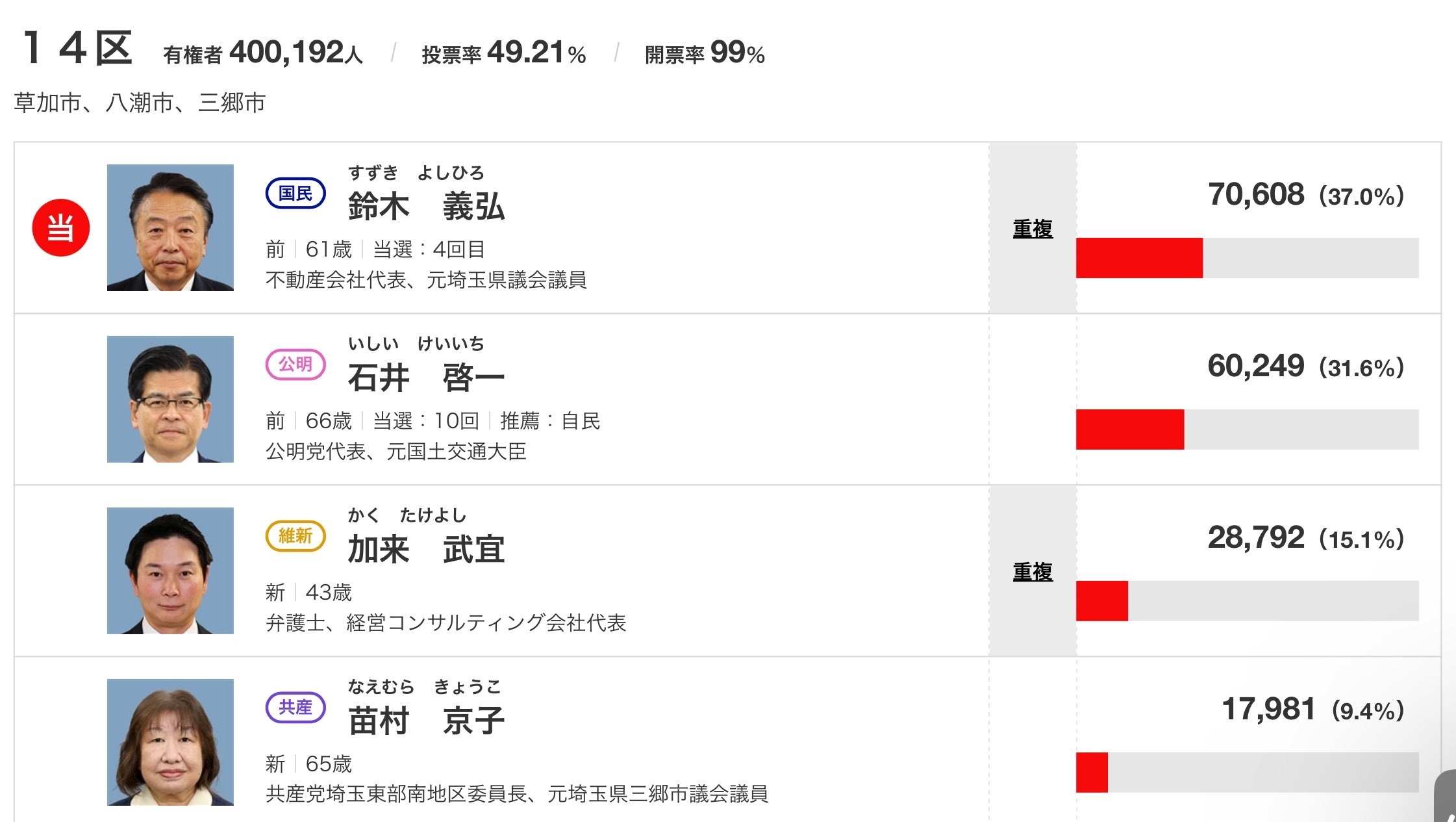
Task: Click the 70,608 vote count
Action: [1256, 194]
